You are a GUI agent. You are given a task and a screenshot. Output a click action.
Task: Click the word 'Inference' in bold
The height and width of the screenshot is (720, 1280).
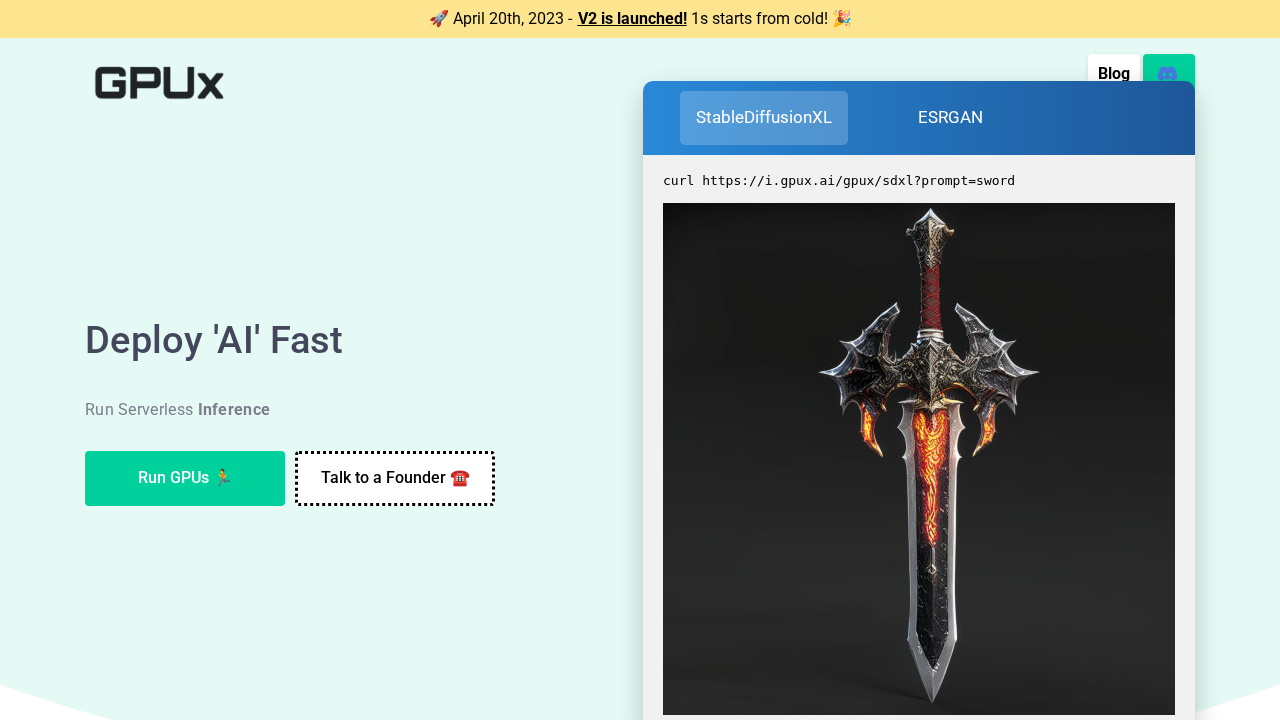tap(234, 409)
